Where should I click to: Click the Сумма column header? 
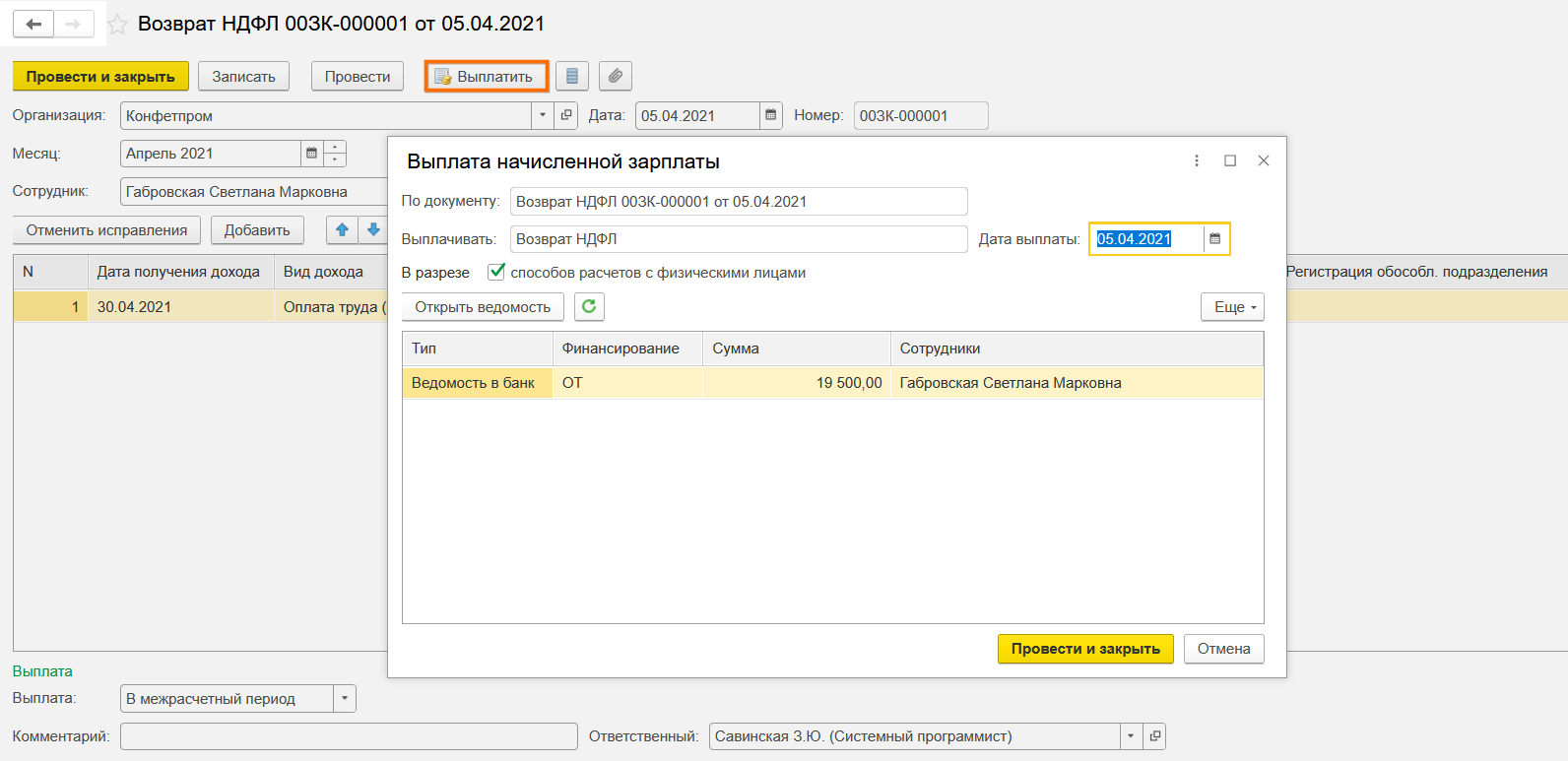tap(796, 349)
